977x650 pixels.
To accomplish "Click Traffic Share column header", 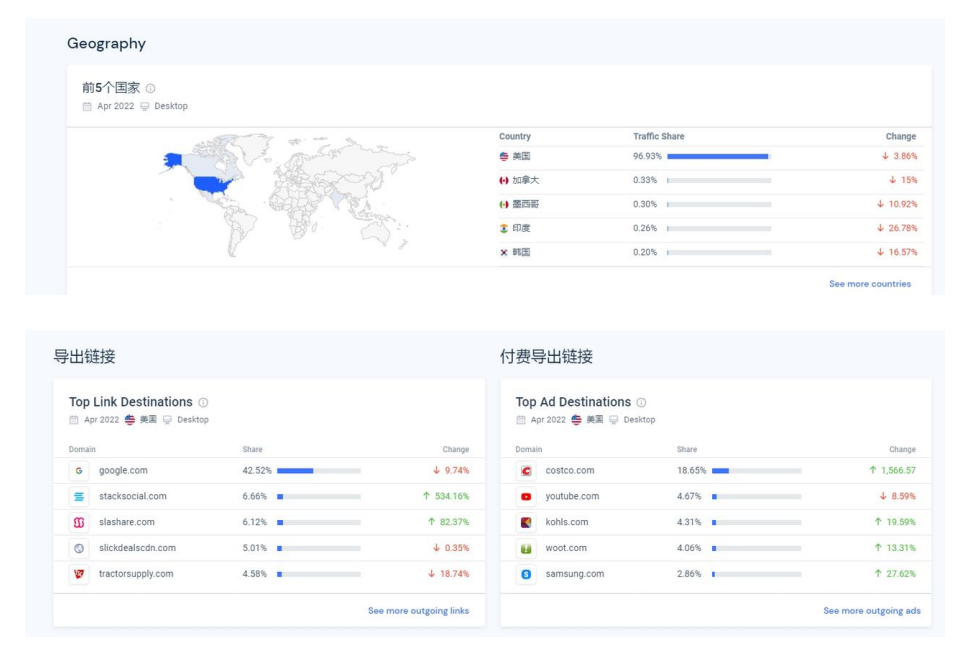I will pos(659,136).
